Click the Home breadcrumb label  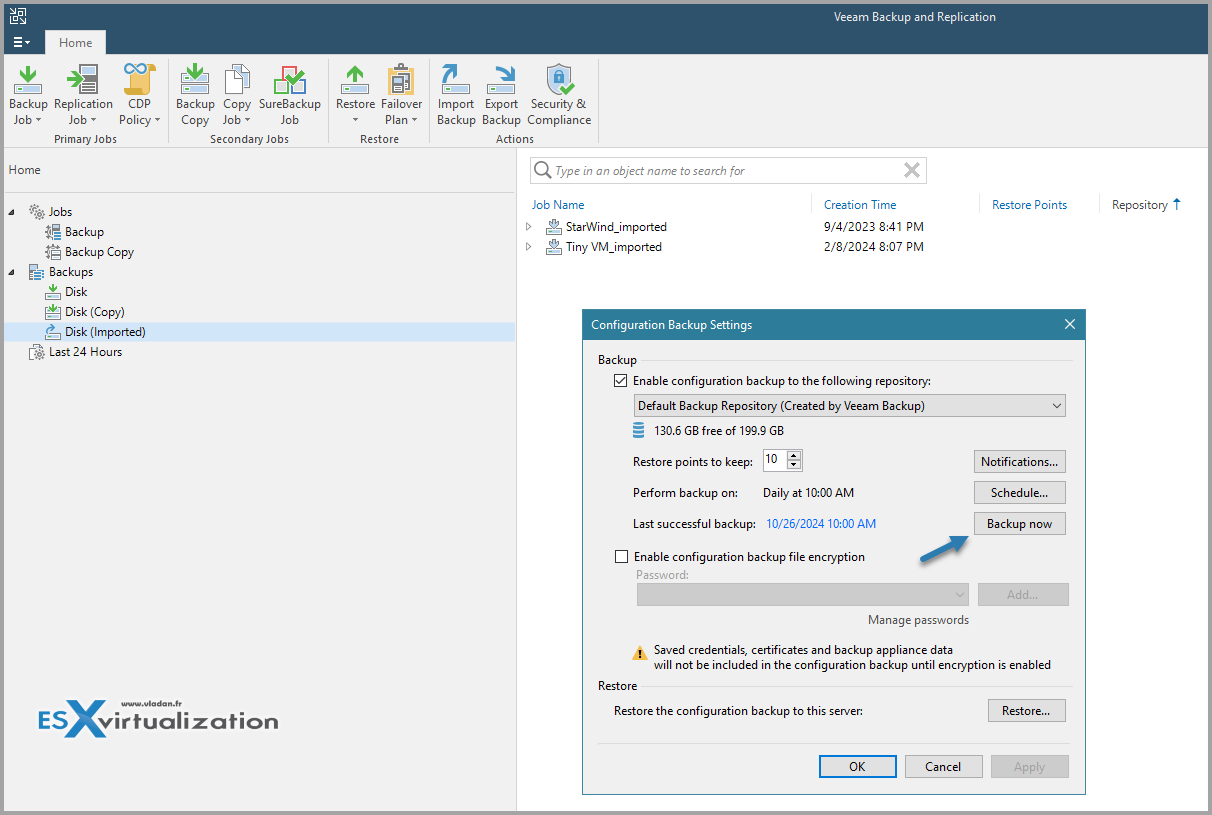(x=25, y=170)
